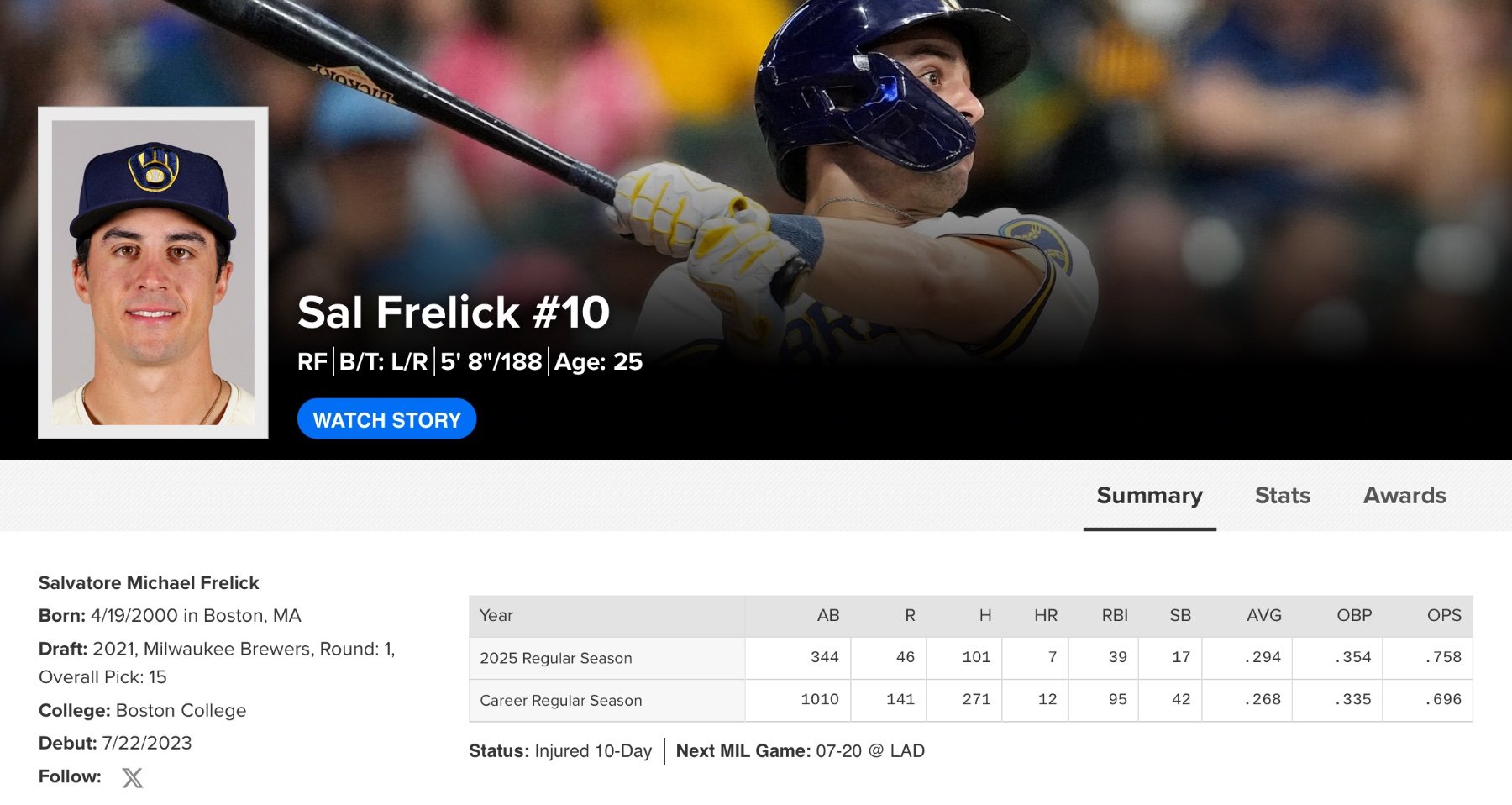Image resolution: width=1512 pixels, height=805 pixels.
Task: Select the 2025 Regular Season row label
Action: click(556, 658)
